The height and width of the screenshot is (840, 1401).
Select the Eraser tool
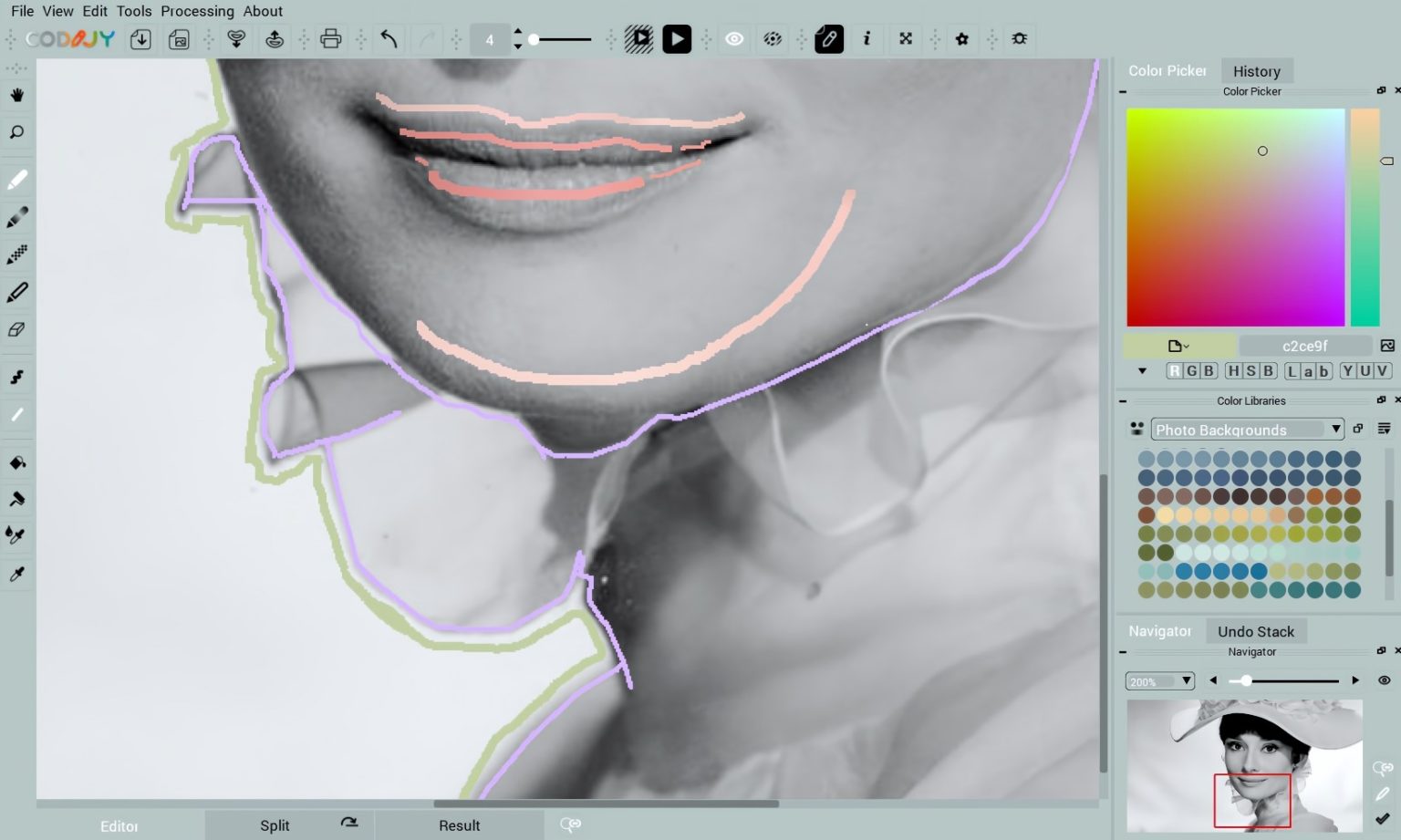click(16, 329)
